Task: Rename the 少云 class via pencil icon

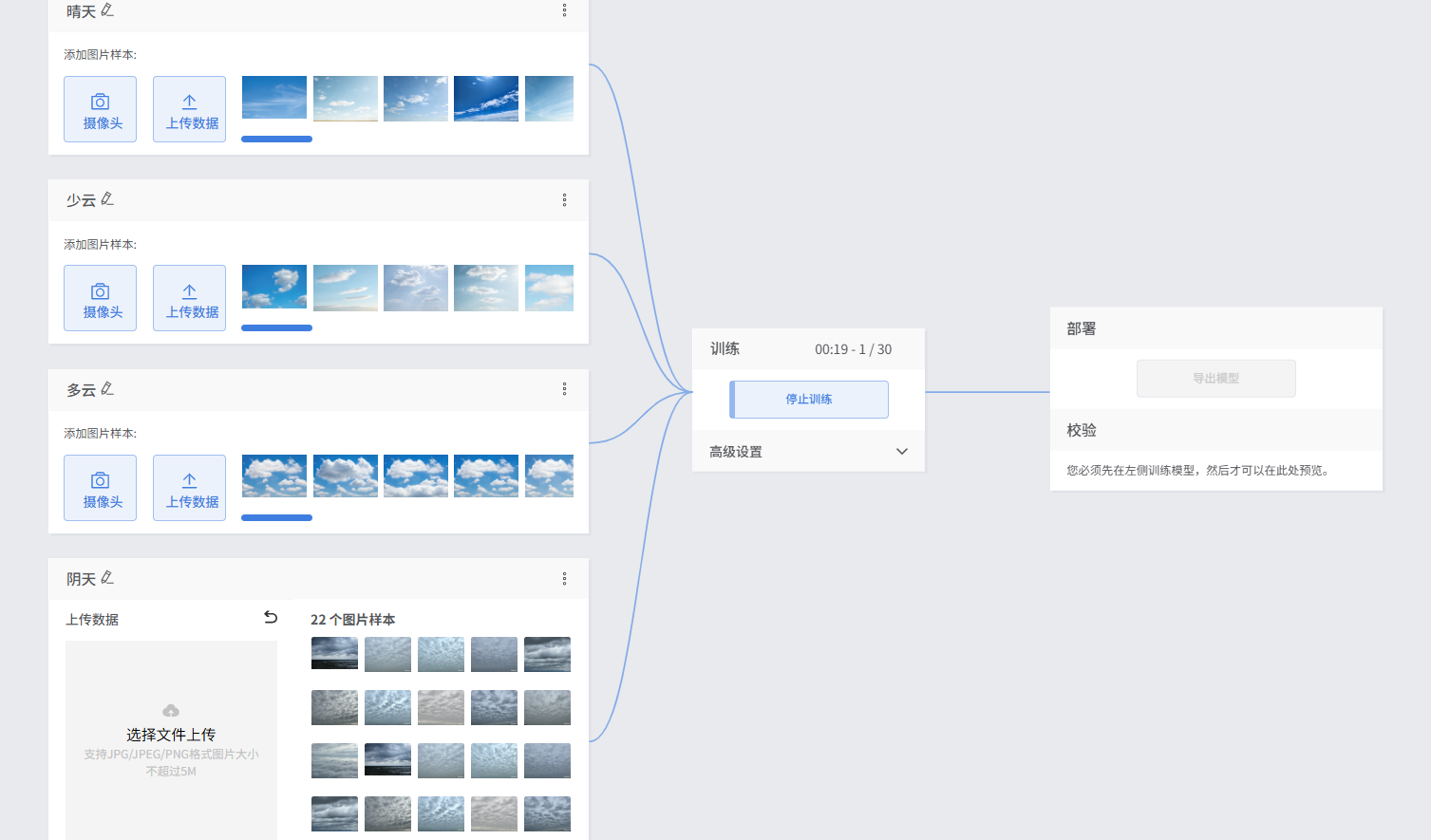Action: click(107, 199)
